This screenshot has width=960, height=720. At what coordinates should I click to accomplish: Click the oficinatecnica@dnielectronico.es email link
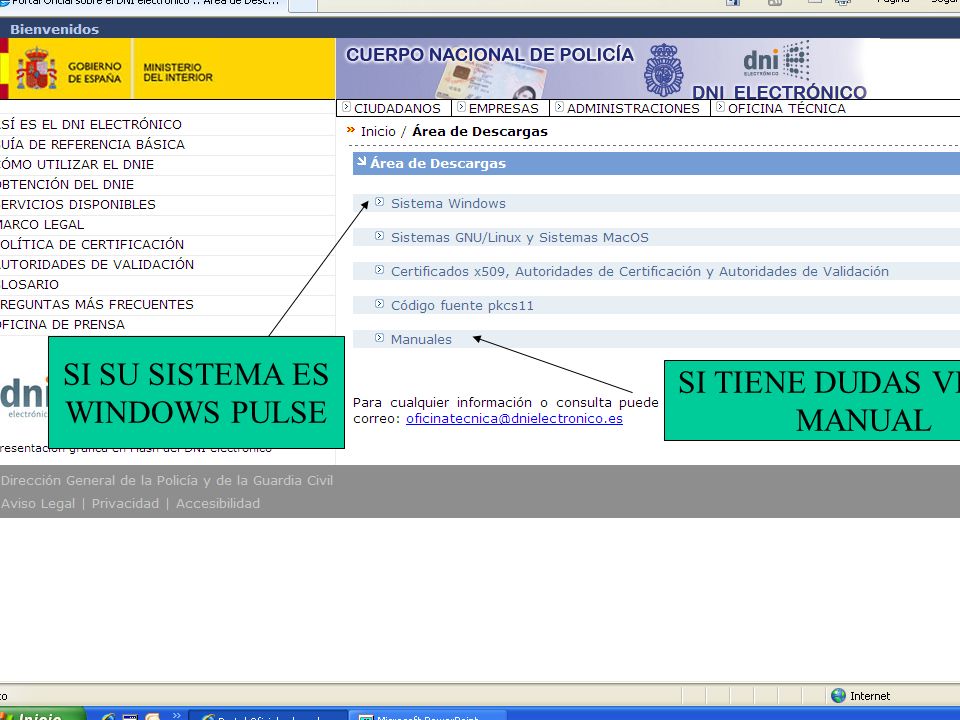pos(514,419)
